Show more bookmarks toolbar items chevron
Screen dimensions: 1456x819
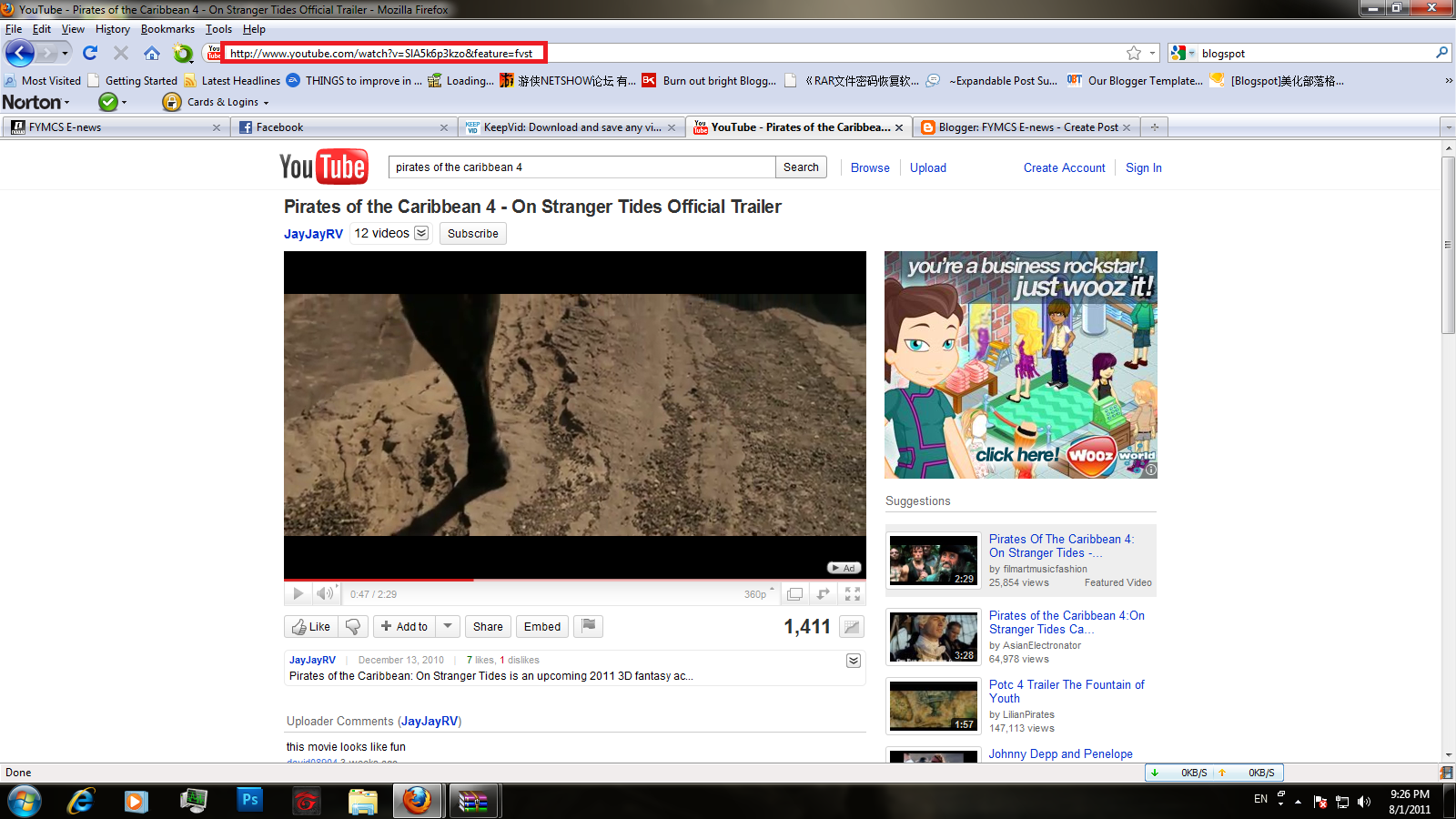tap(1449, 80)
